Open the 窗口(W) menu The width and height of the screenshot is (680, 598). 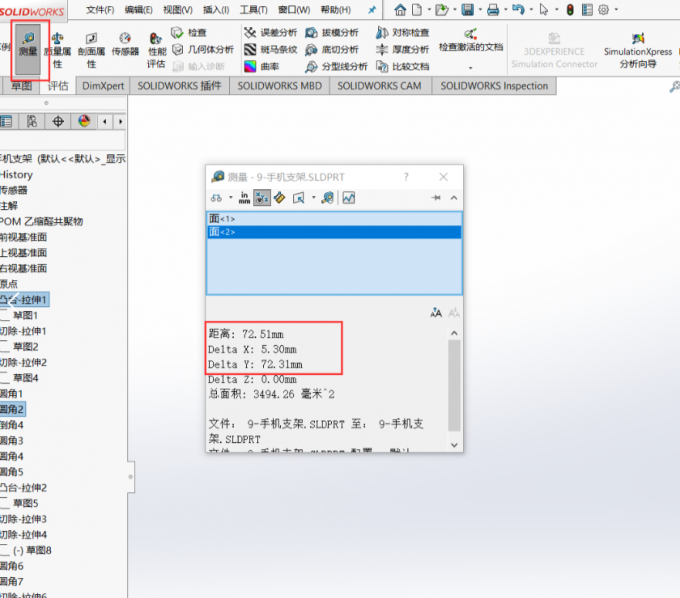[x=294, y=10]
